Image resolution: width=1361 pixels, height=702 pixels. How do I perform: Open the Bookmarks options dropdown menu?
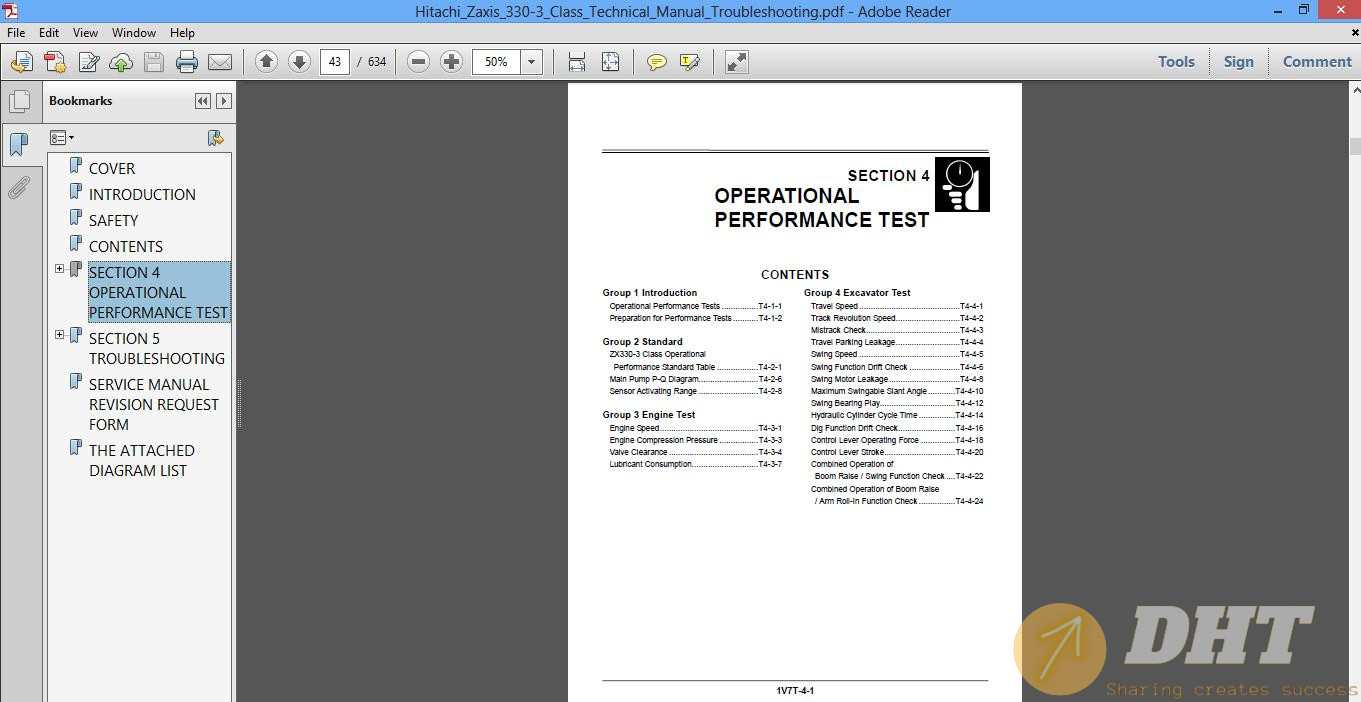(x=62, y=138)
